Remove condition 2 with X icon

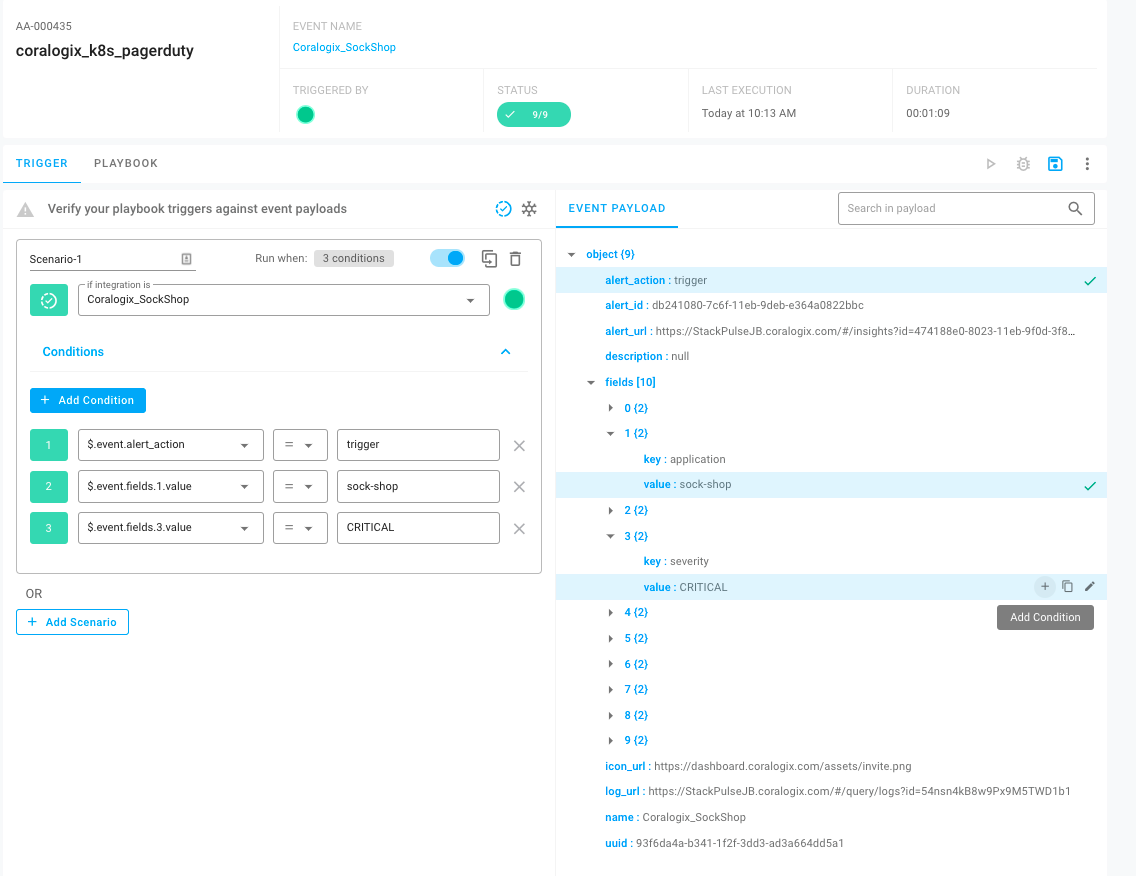pos(519,487)
